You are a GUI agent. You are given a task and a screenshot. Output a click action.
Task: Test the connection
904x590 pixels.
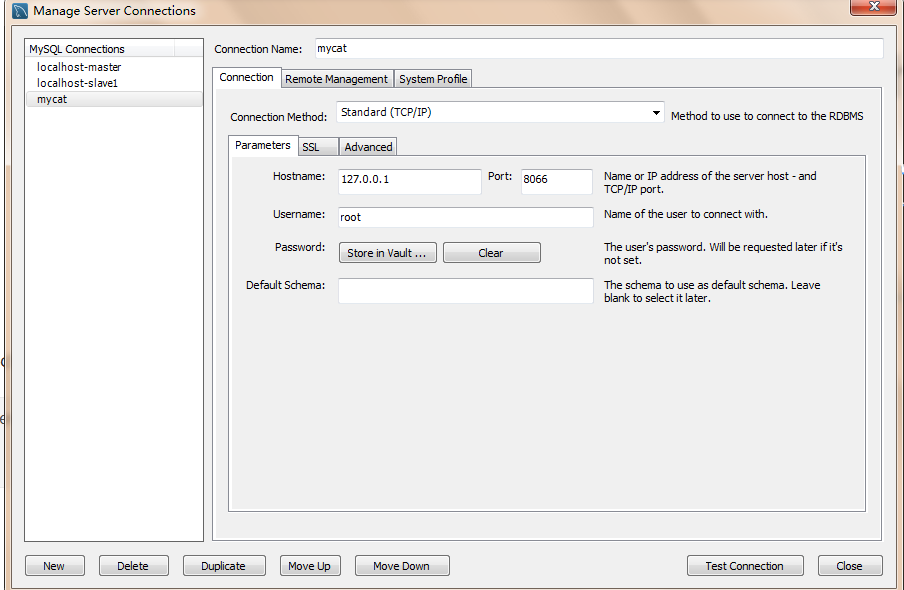[745, 566]
